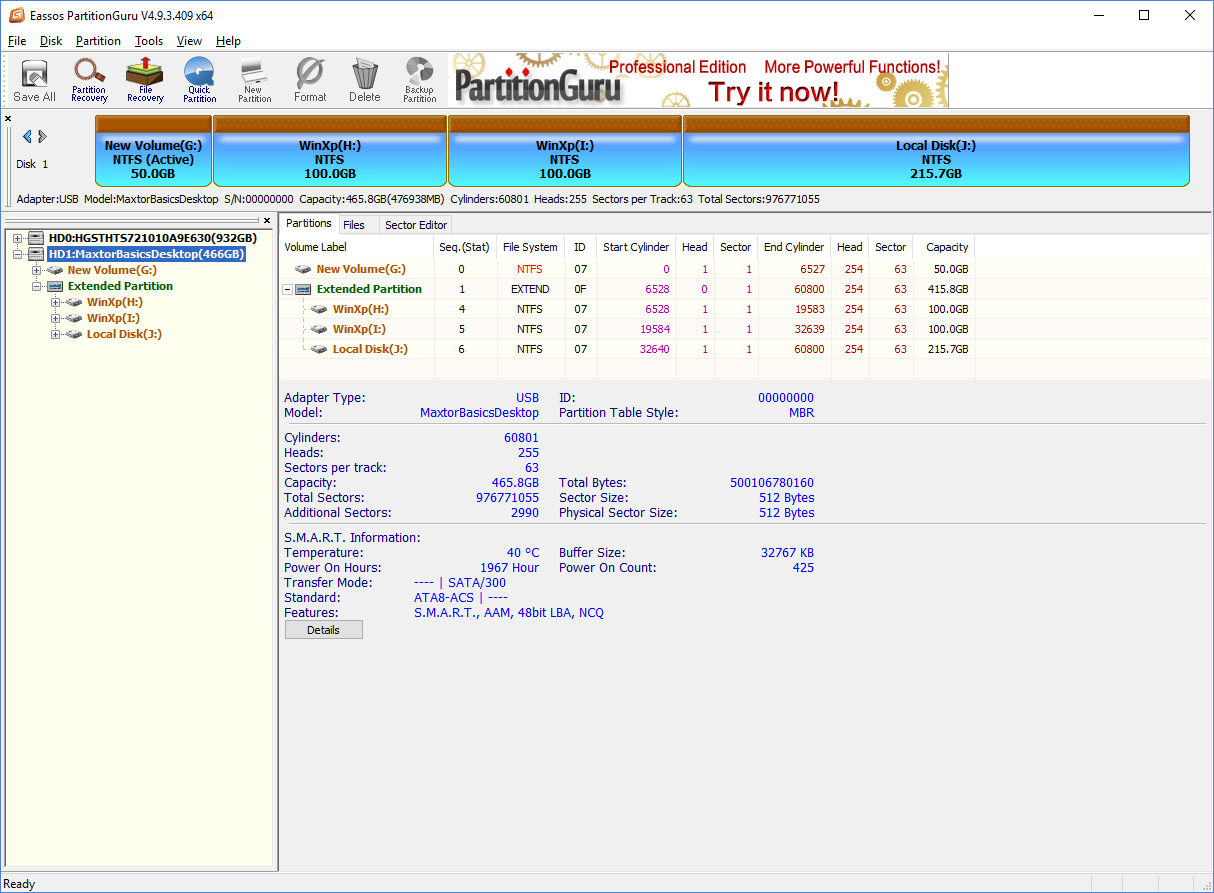Click the Details button under S.M.A.R.T. info

pos(323,630)
